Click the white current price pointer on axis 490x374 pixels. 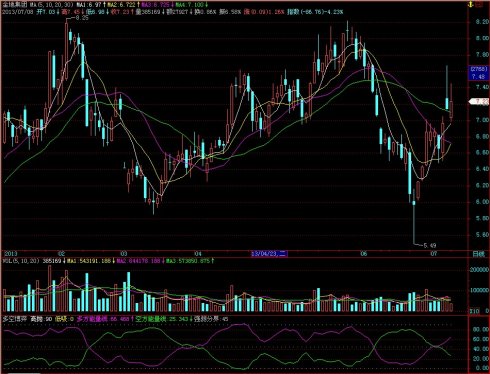pos(479,102)
